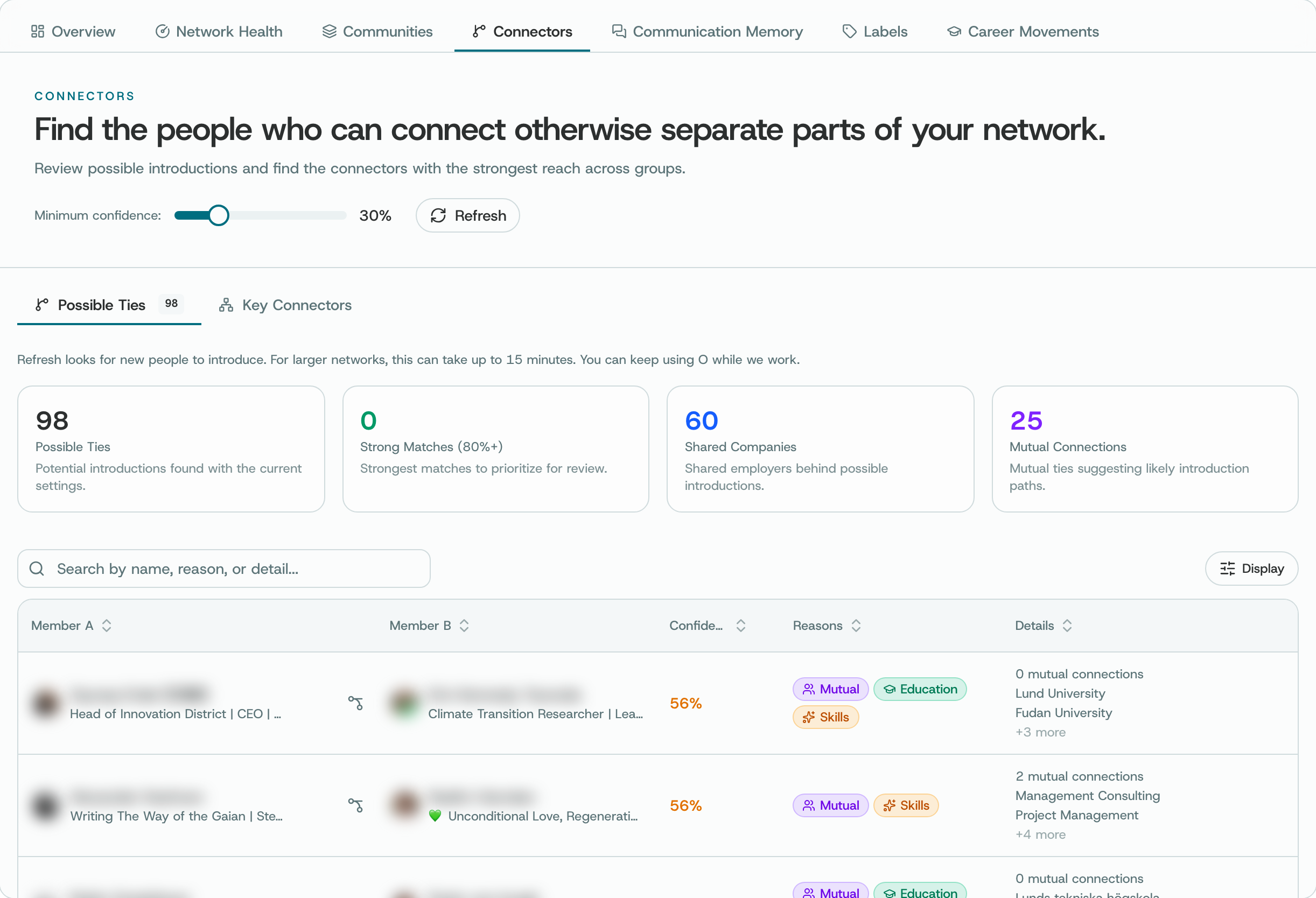Switch to the Network Health tab
This screenshot has width=1316, height=898.
coord(219,31)
